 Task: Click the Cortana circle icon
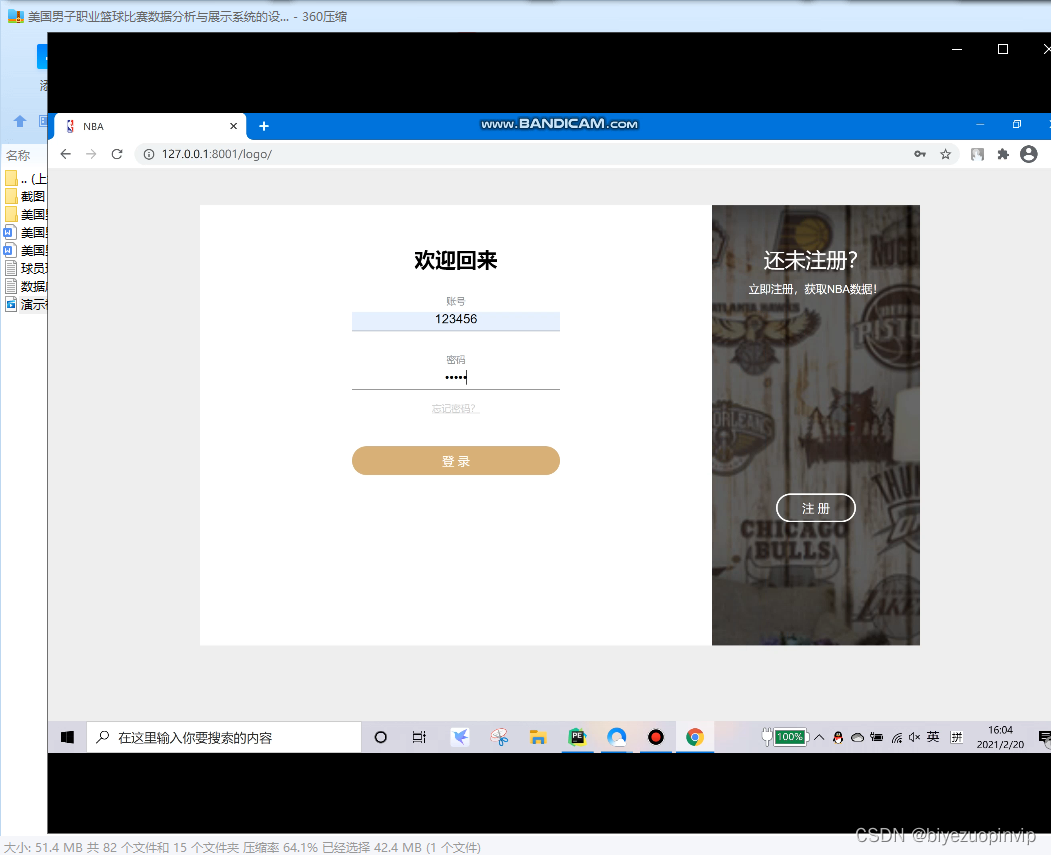pos(380,737)
